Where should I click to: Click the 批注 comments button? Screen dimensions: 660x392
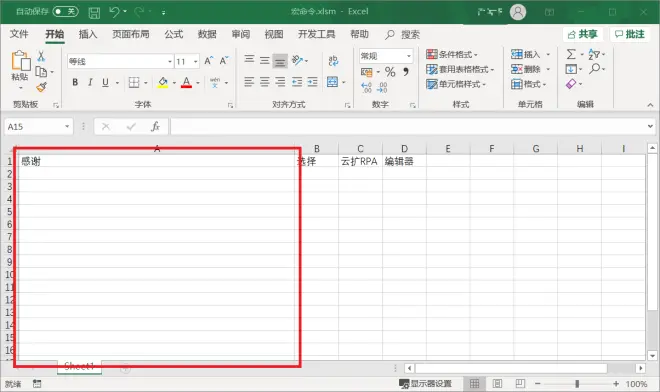pyautogui.click(x=630, y=34)
